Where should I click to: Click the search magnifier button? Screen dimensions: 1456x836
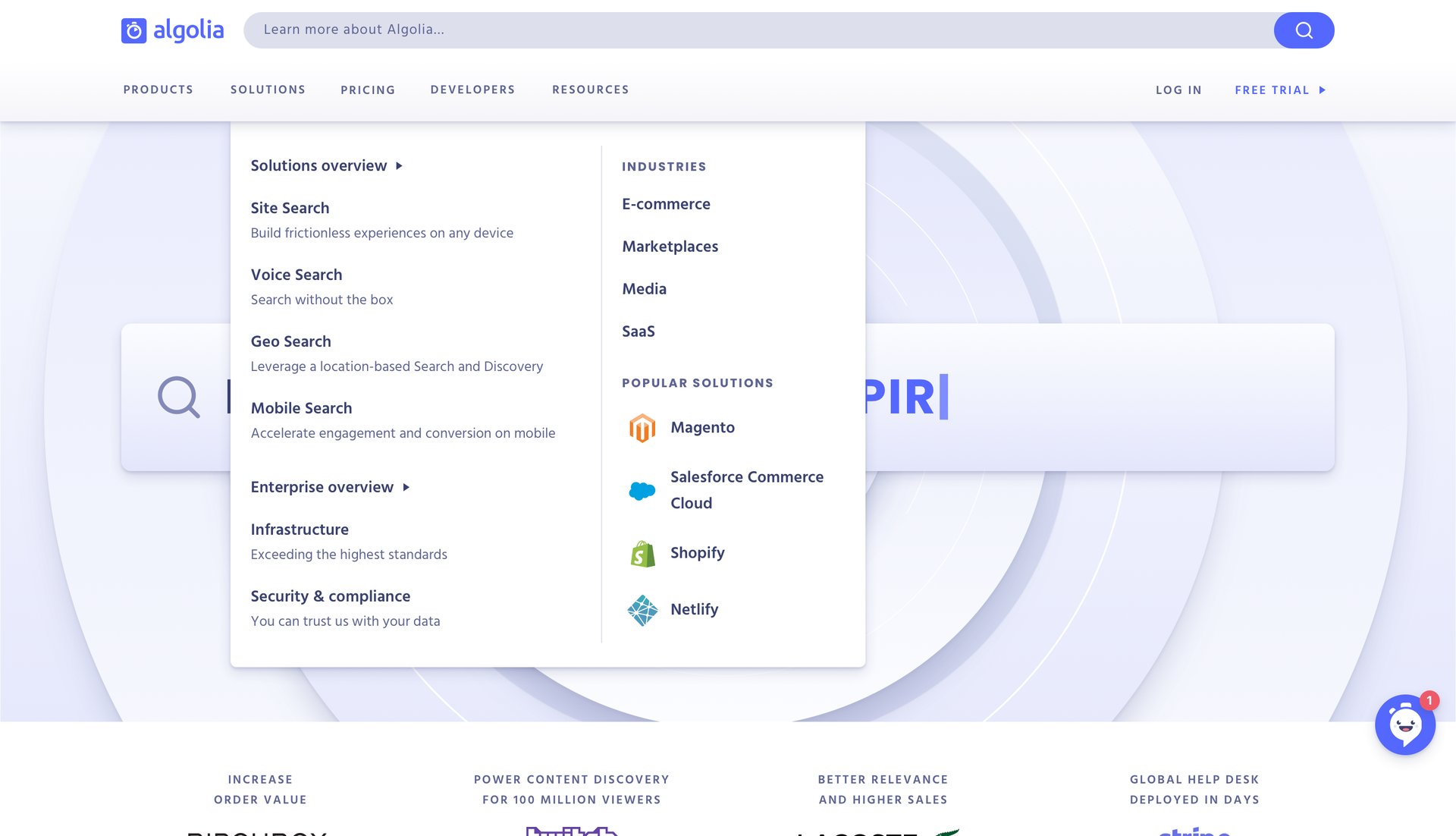point(1304,30)
